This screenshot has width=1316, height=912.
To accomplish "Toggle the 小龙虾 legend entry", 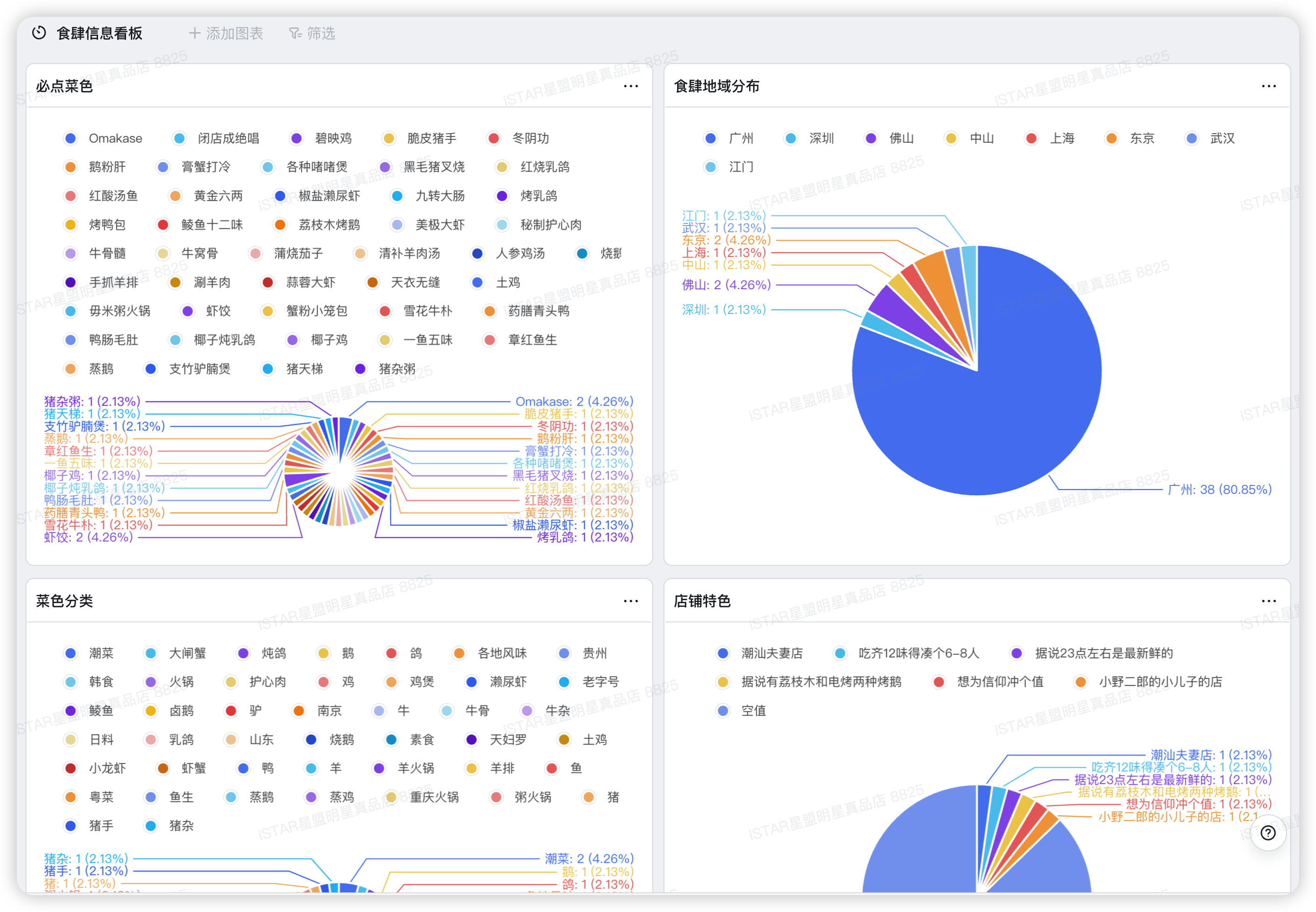I will tap(95, 769).
